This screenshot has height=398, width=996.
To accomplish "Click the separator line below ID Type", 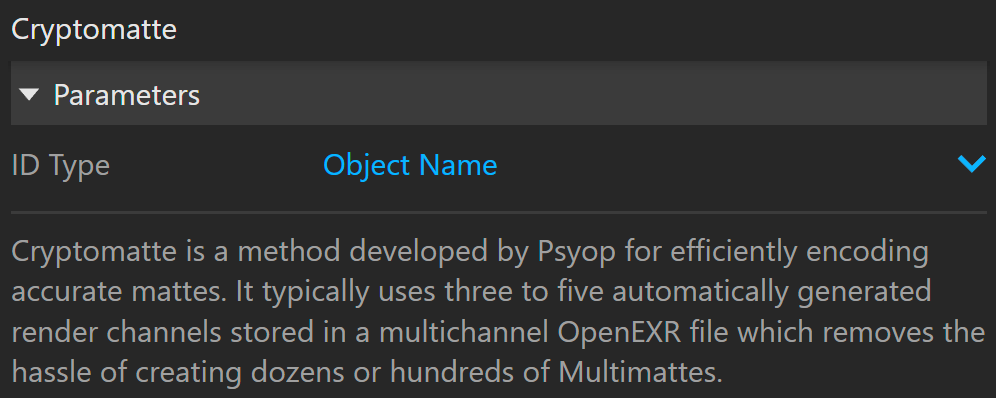I will pos(499,213).
